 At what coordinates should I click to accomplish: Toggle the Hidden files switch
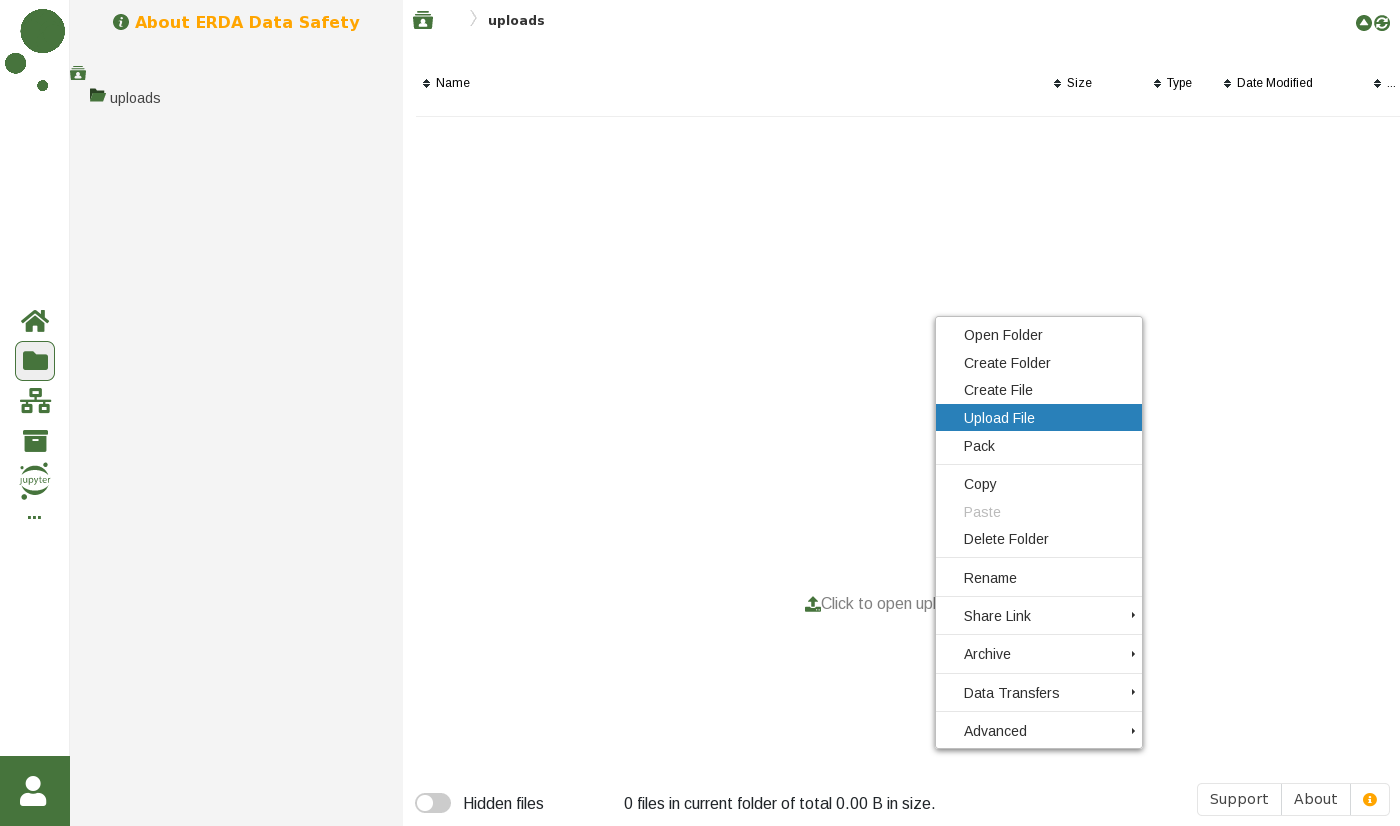(x=433, y=803)
